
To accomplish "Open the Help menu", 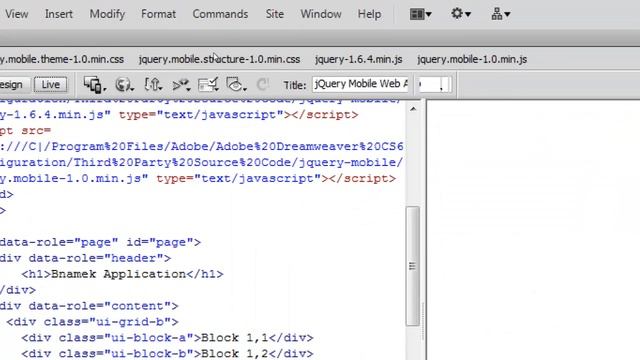I will [369, 14].
